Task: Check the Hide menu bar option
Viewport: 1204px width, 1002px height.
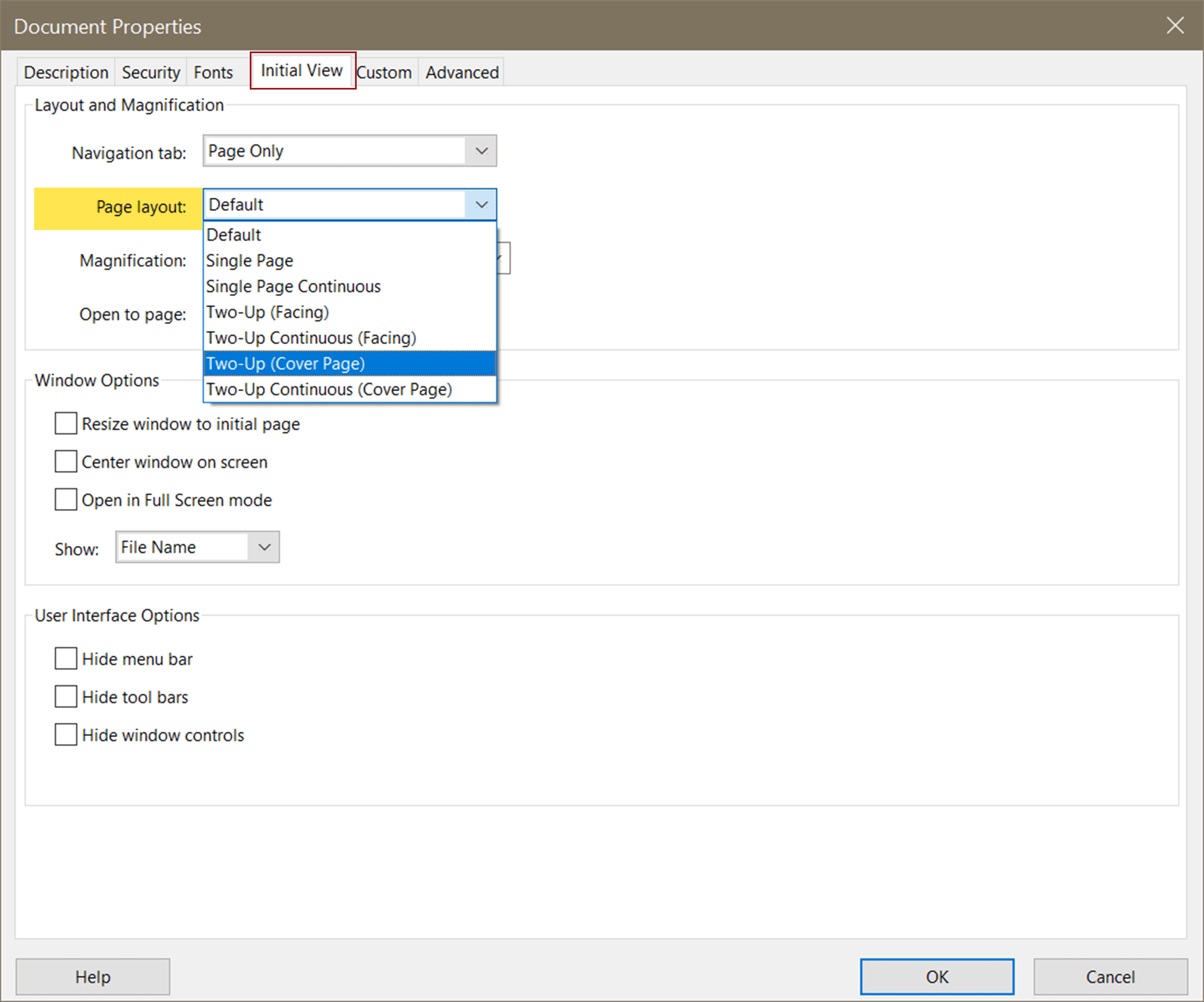Action: coord(66,658)
